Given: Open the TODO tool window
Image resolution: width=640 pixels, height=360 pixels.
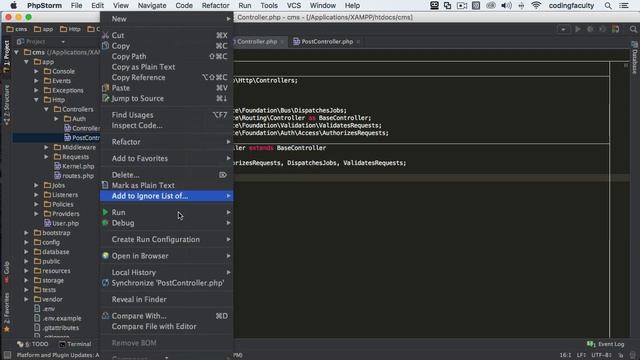Looking at the screenshot, I should 33,344.
